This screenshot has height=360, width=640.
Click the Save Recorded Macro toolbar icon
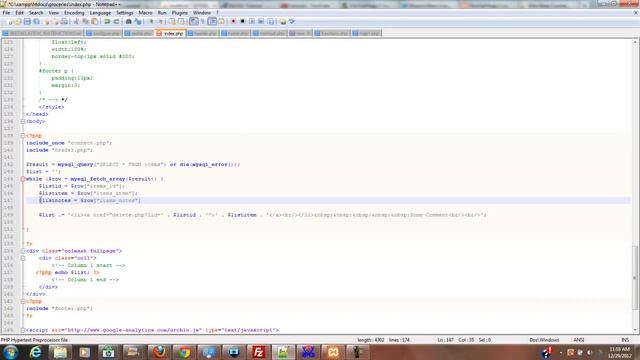point(270,21)
